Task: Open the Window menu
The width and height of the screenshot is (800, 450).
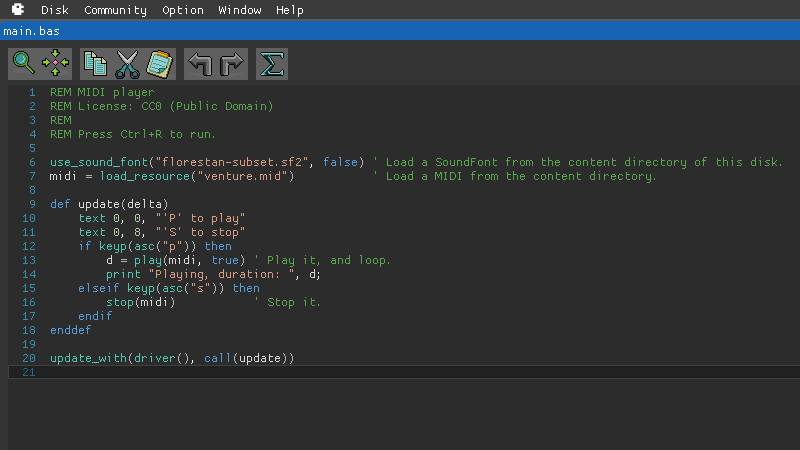Action: [x=239, y=10]
